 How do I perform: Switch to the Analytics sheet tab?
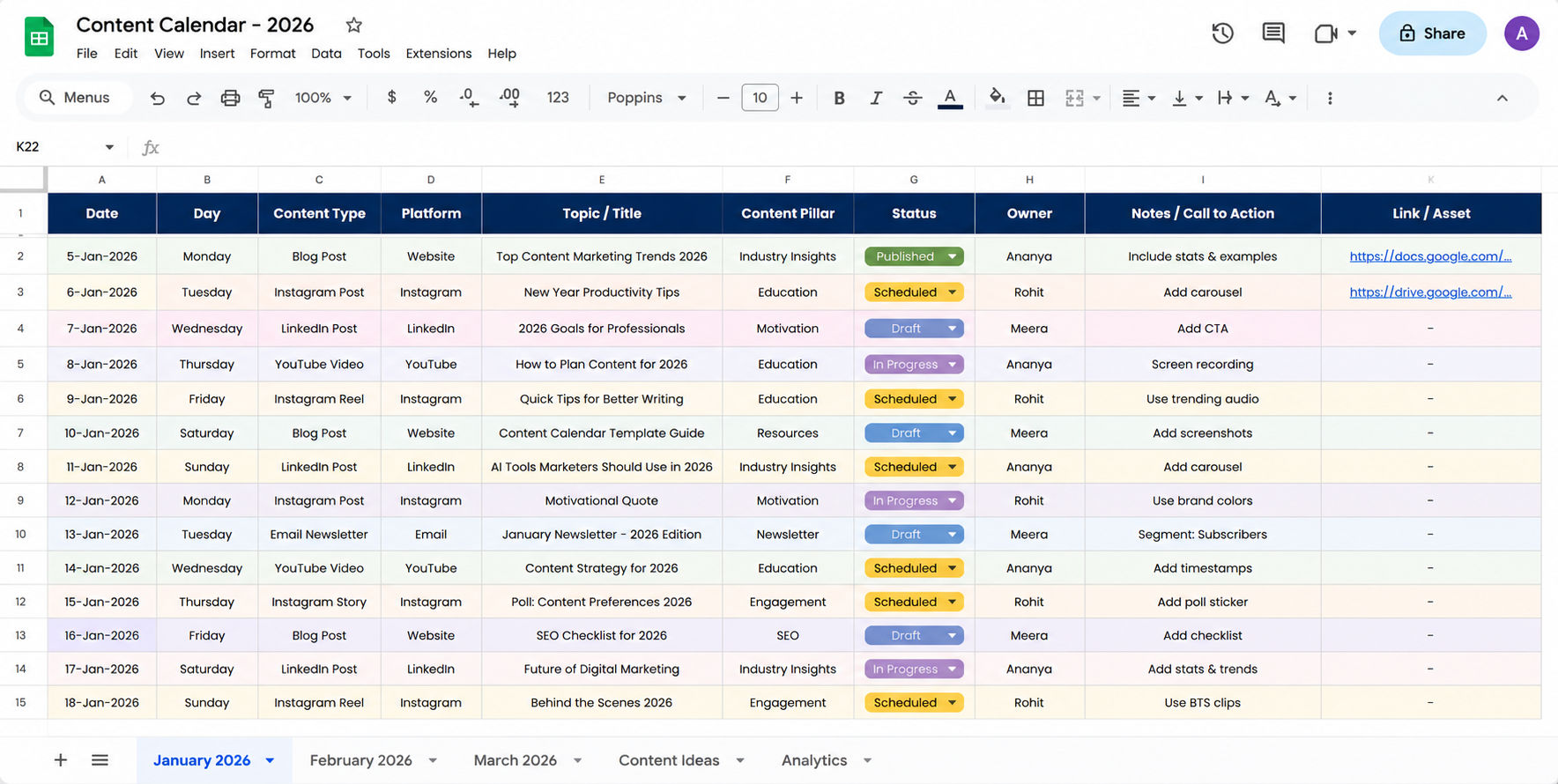point(814,760)
